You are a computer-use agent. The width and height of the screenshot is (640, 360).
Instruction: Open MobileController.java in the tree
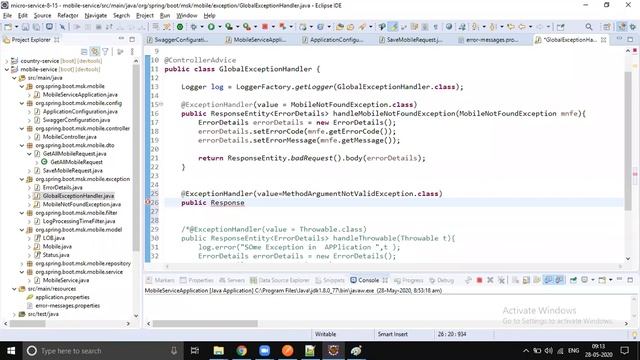tap(70, 137)
